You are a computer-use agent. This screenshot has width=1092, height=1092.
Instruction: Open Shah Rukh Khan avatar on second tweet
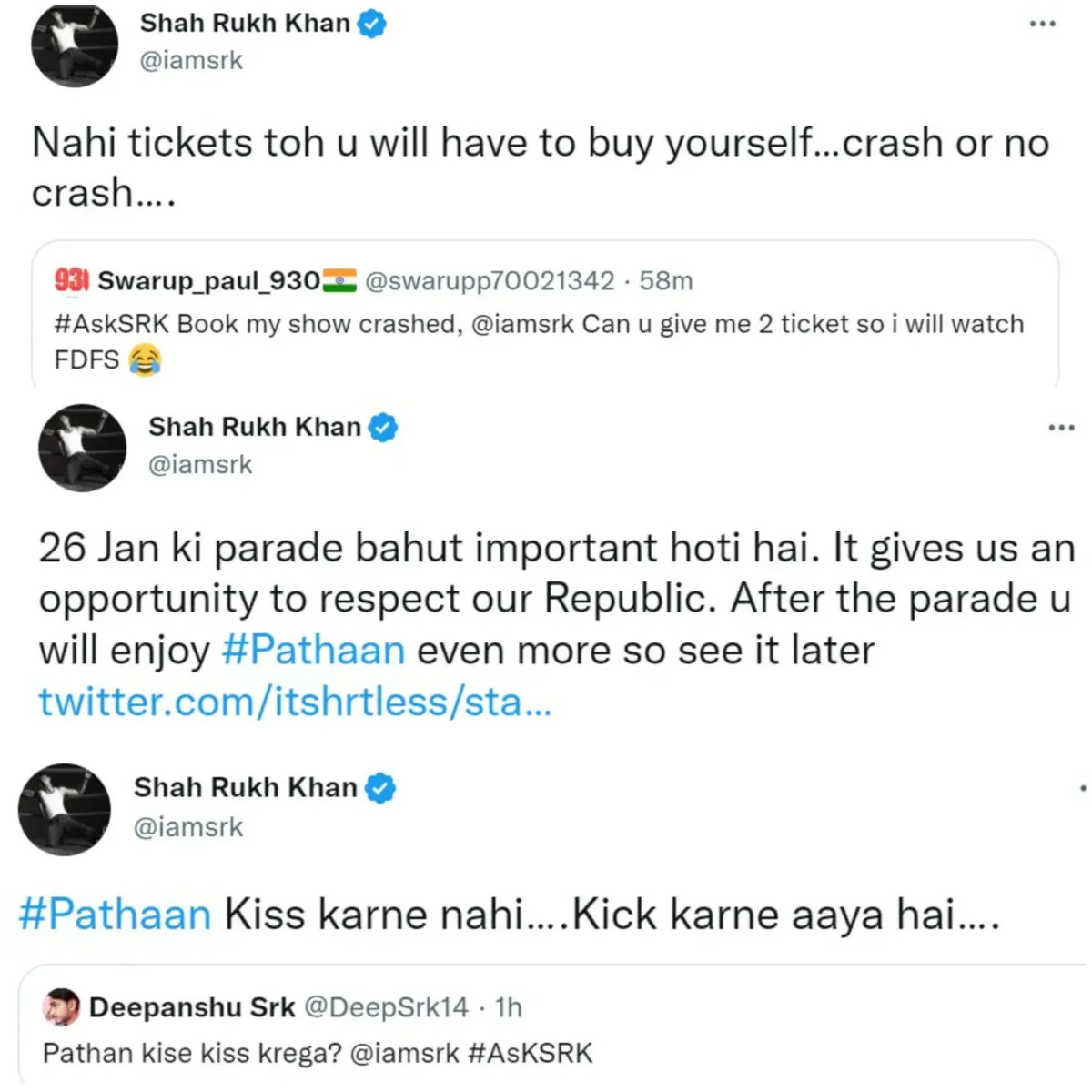click(82, 448)
